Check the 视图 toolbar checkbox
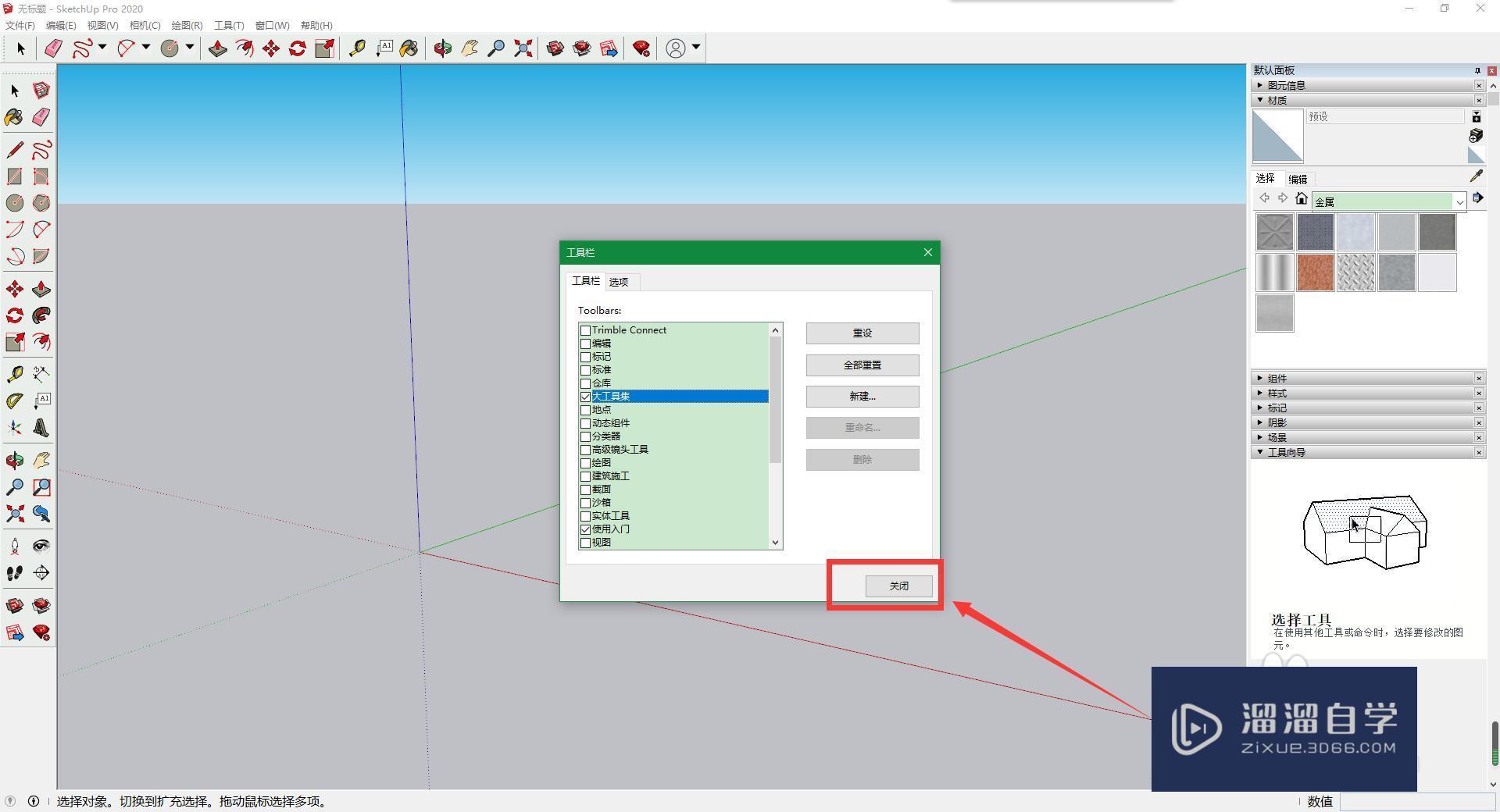This screenshot has width=1500, height=812. pos(585,543)
